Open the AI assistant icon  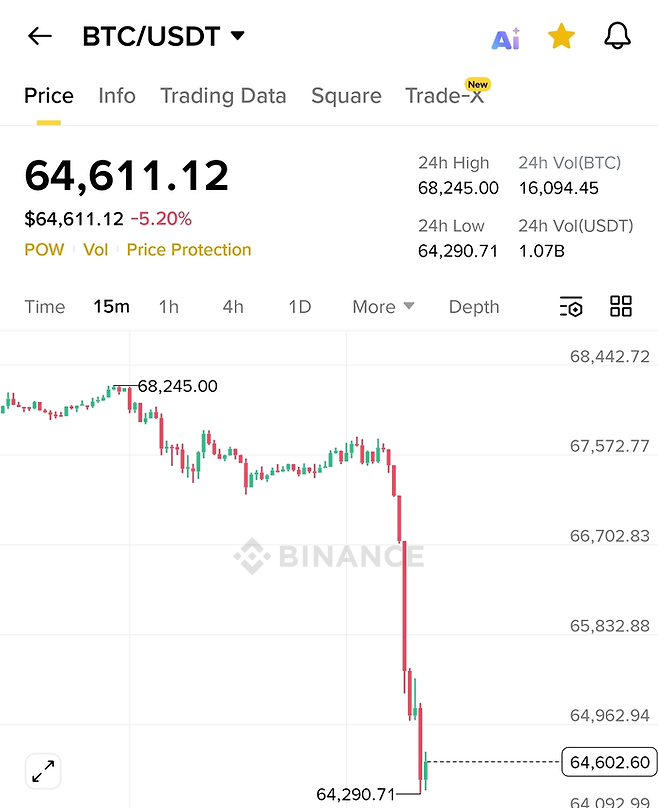coord(506,39)
